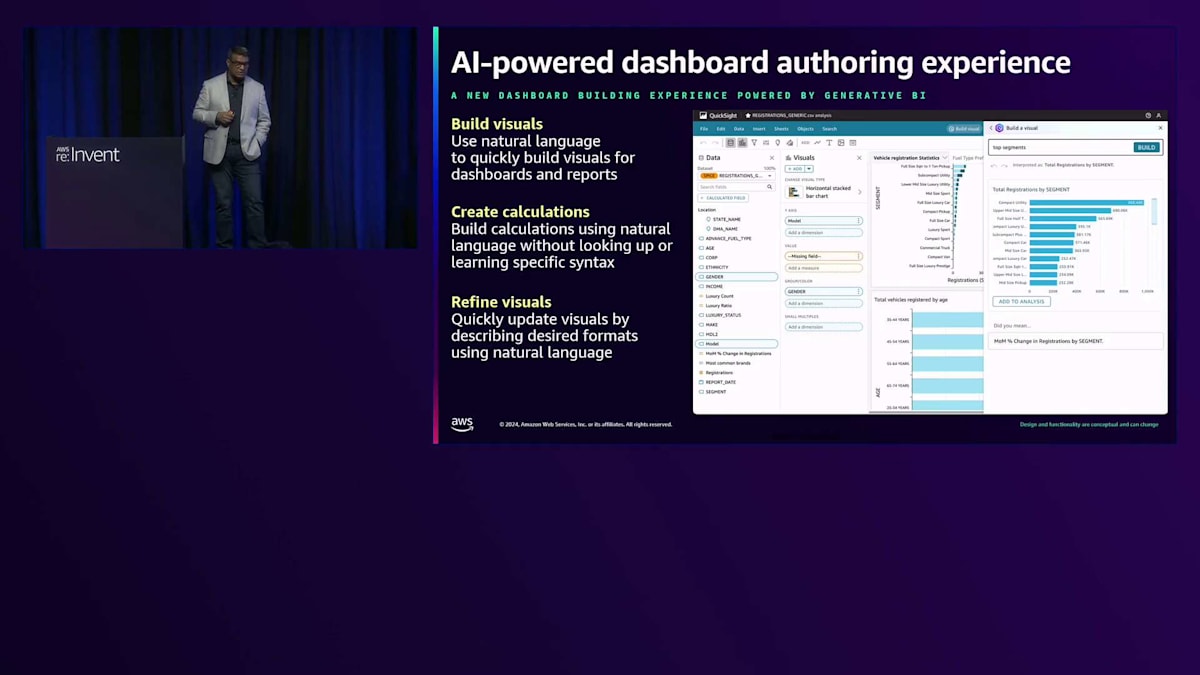Click the themes paint icon
The height and width of the screenshot is (675, 1200).
(x=790, y=143)
